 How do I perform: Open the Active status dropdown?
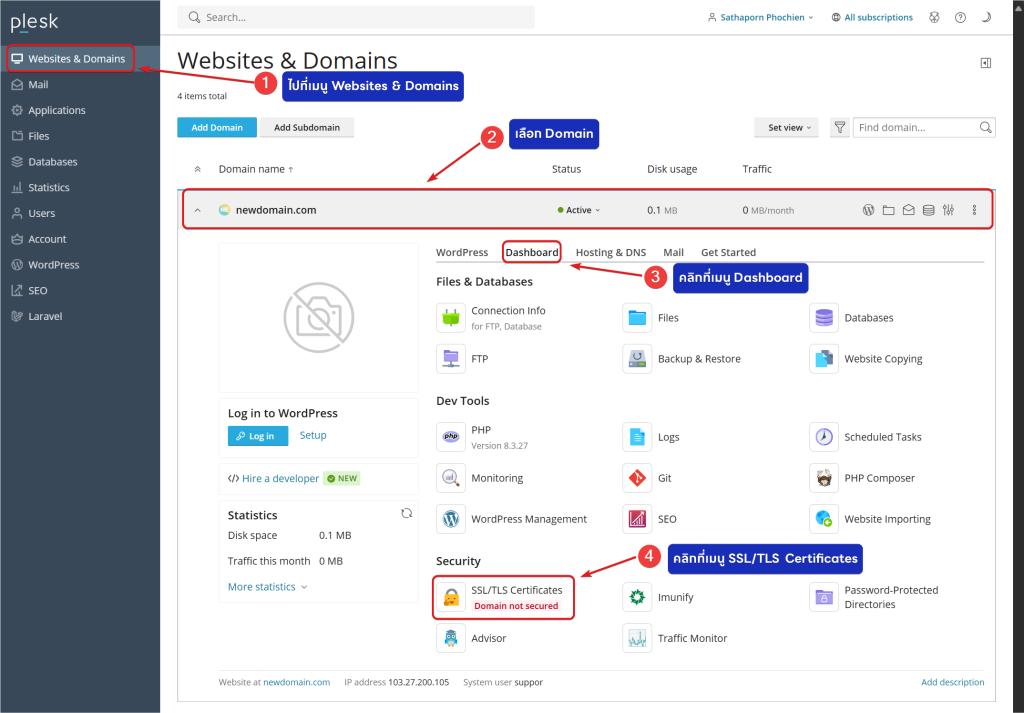580,210
